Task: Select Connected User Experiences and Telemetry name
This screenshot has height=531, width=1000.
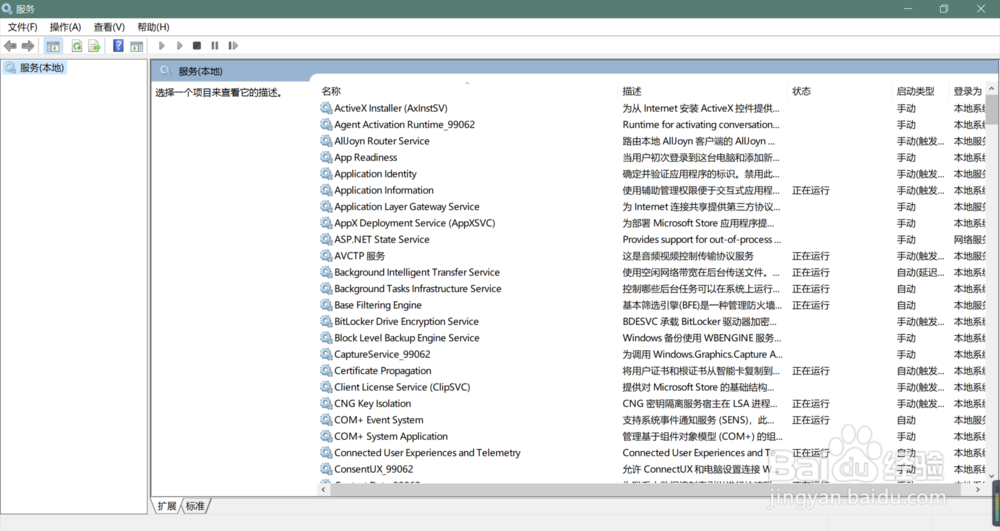Action: [427, 453]
